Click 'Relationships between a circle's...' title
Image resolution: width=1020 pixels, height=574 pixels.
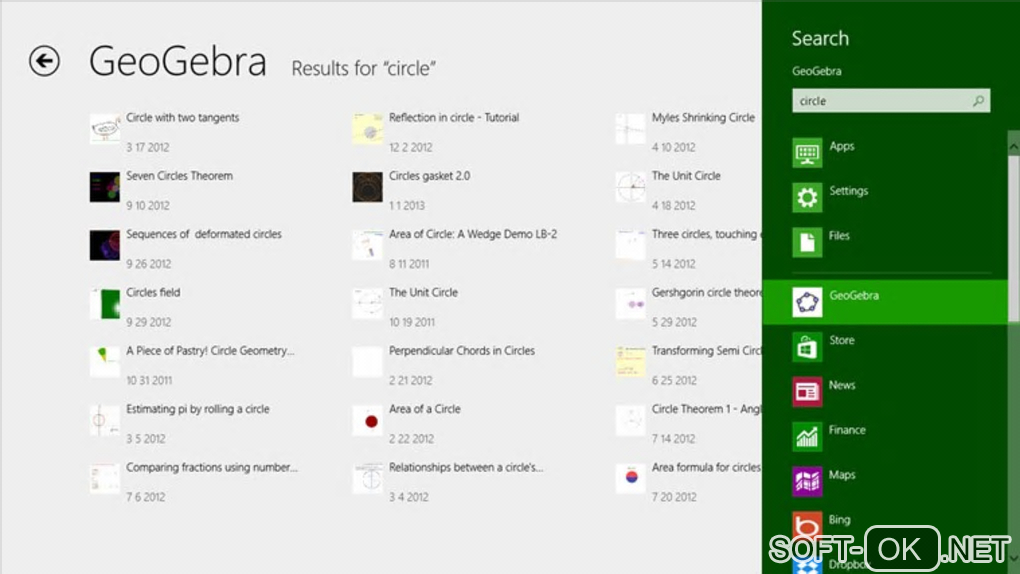click(x=466, y=467)
